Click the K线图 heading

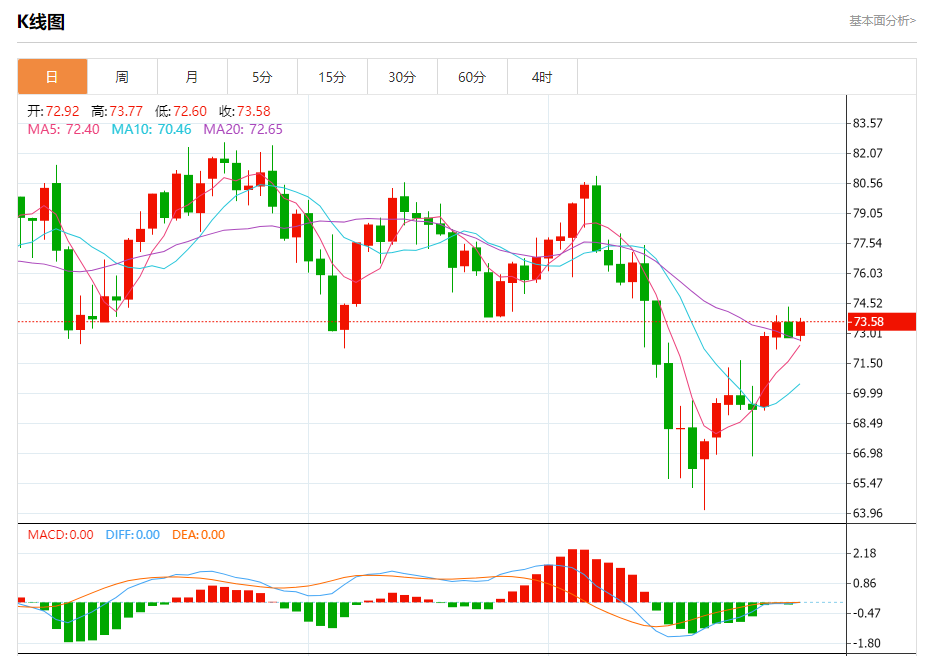pyautogui.click(x=41, y=22)
